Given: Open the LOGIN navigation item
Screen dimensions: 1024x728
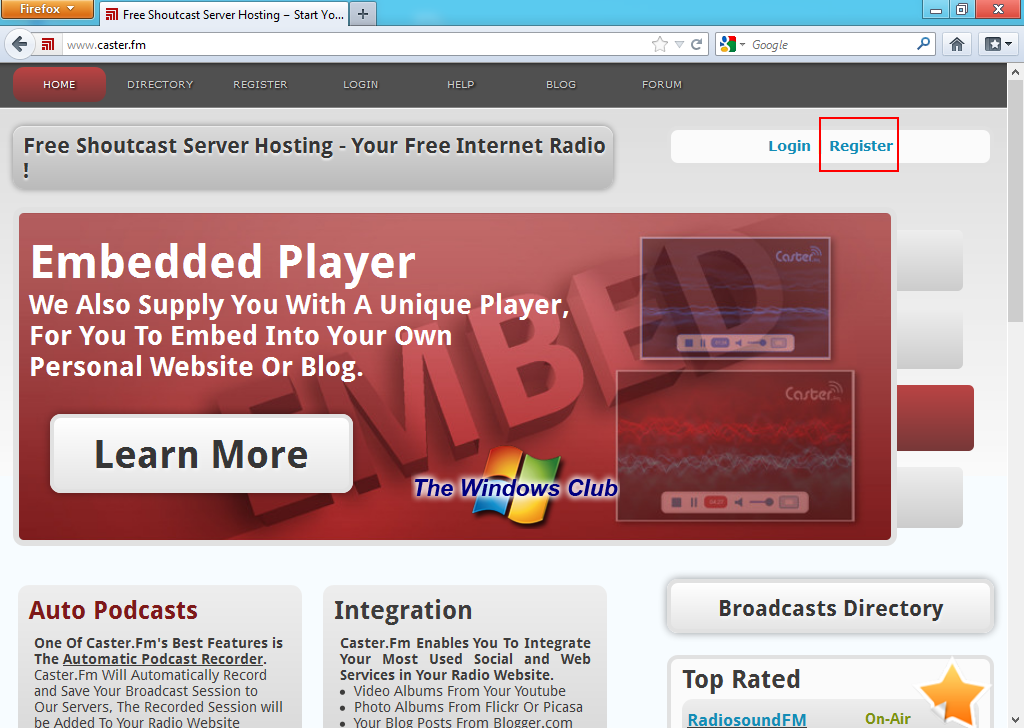Looking at the screenshot, I should 360,84.
